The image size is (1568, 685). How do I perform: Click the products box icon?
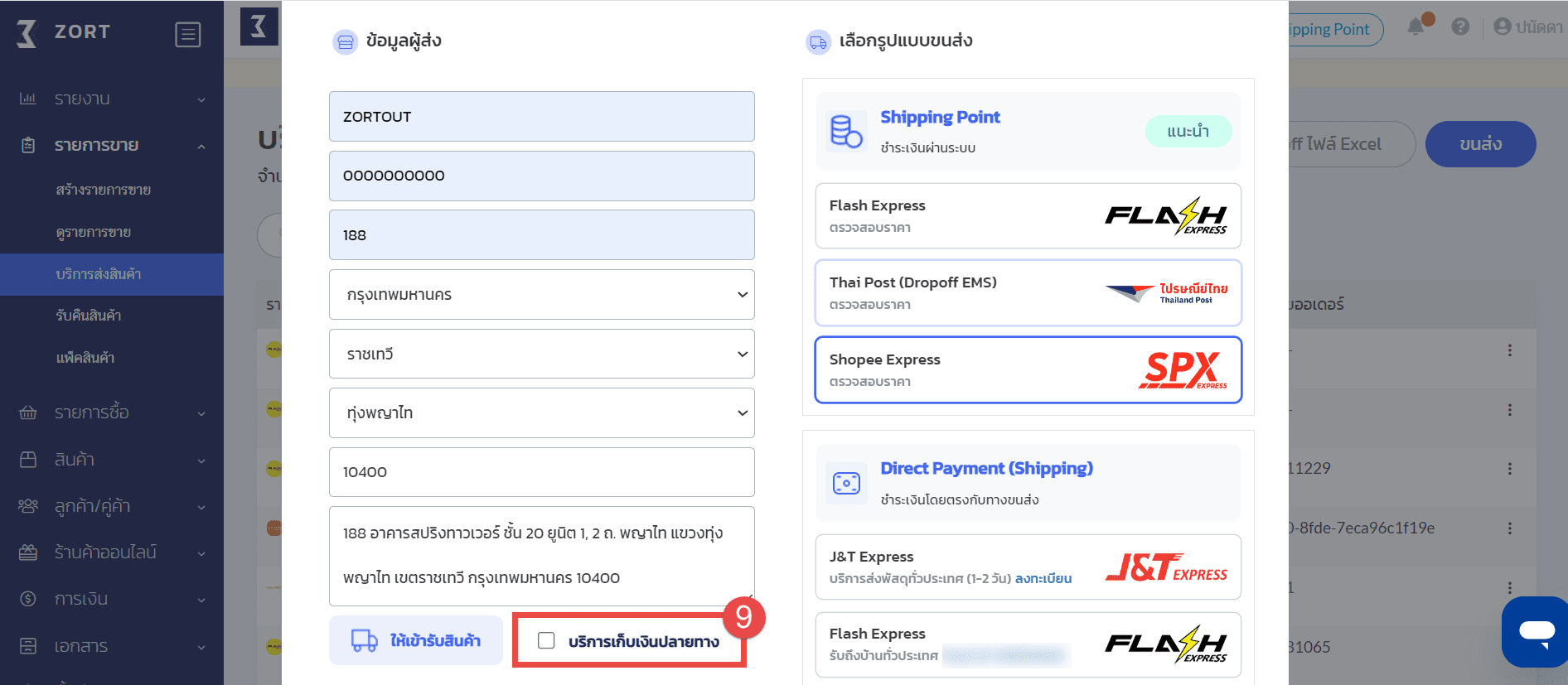[x=28, y=459]
